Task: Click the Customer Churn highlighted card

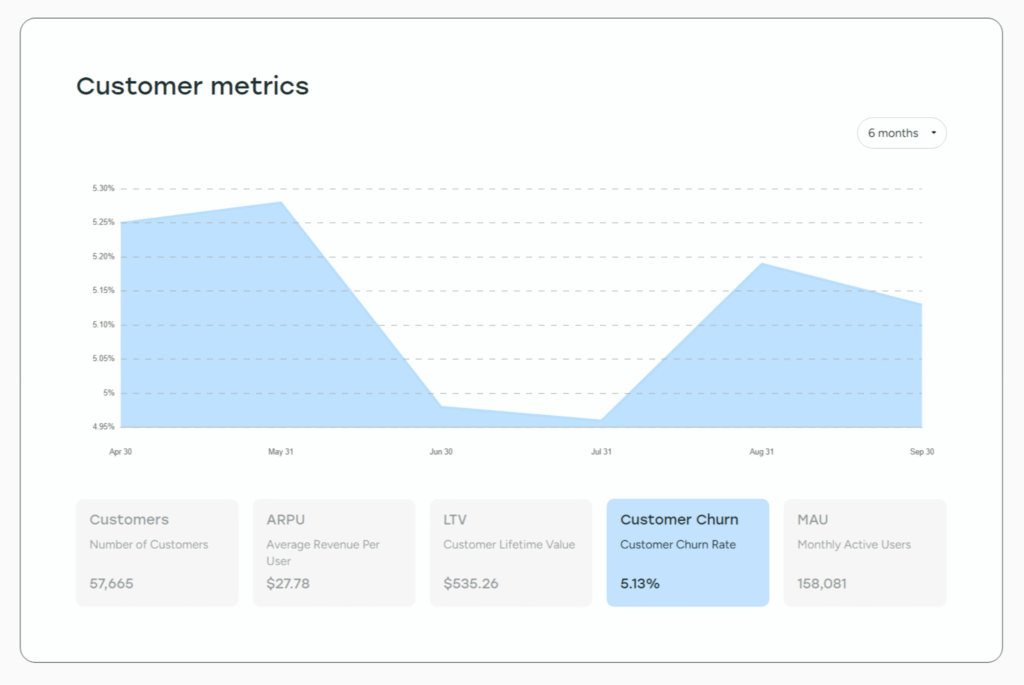Action: [x=687, y=551]
